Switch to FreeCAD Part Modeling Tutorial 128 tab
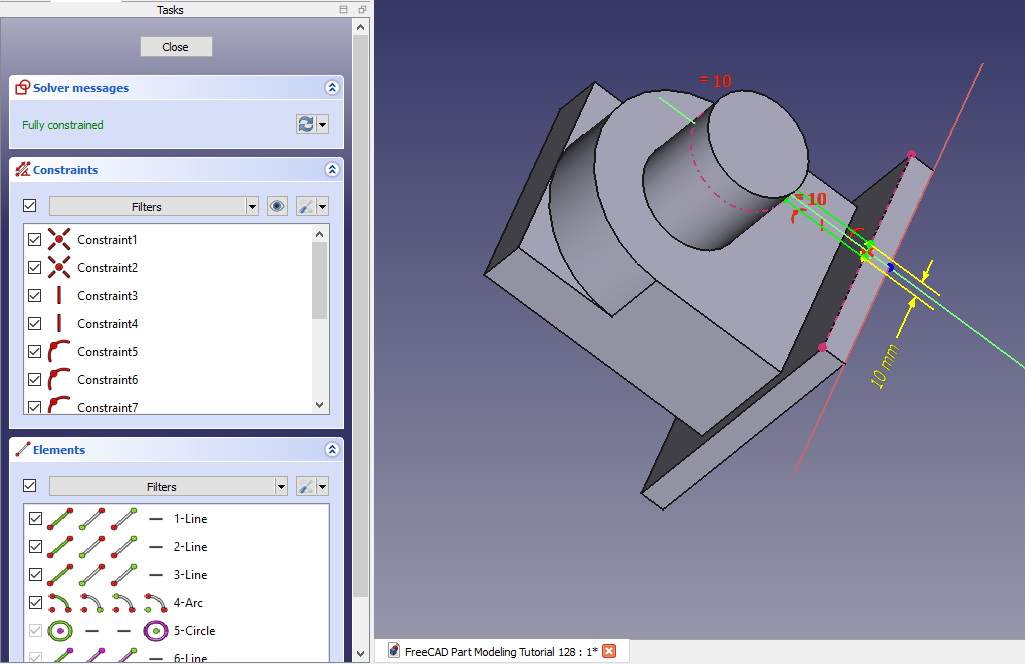This screenshot has width=1025, height=664. point(495,652)
